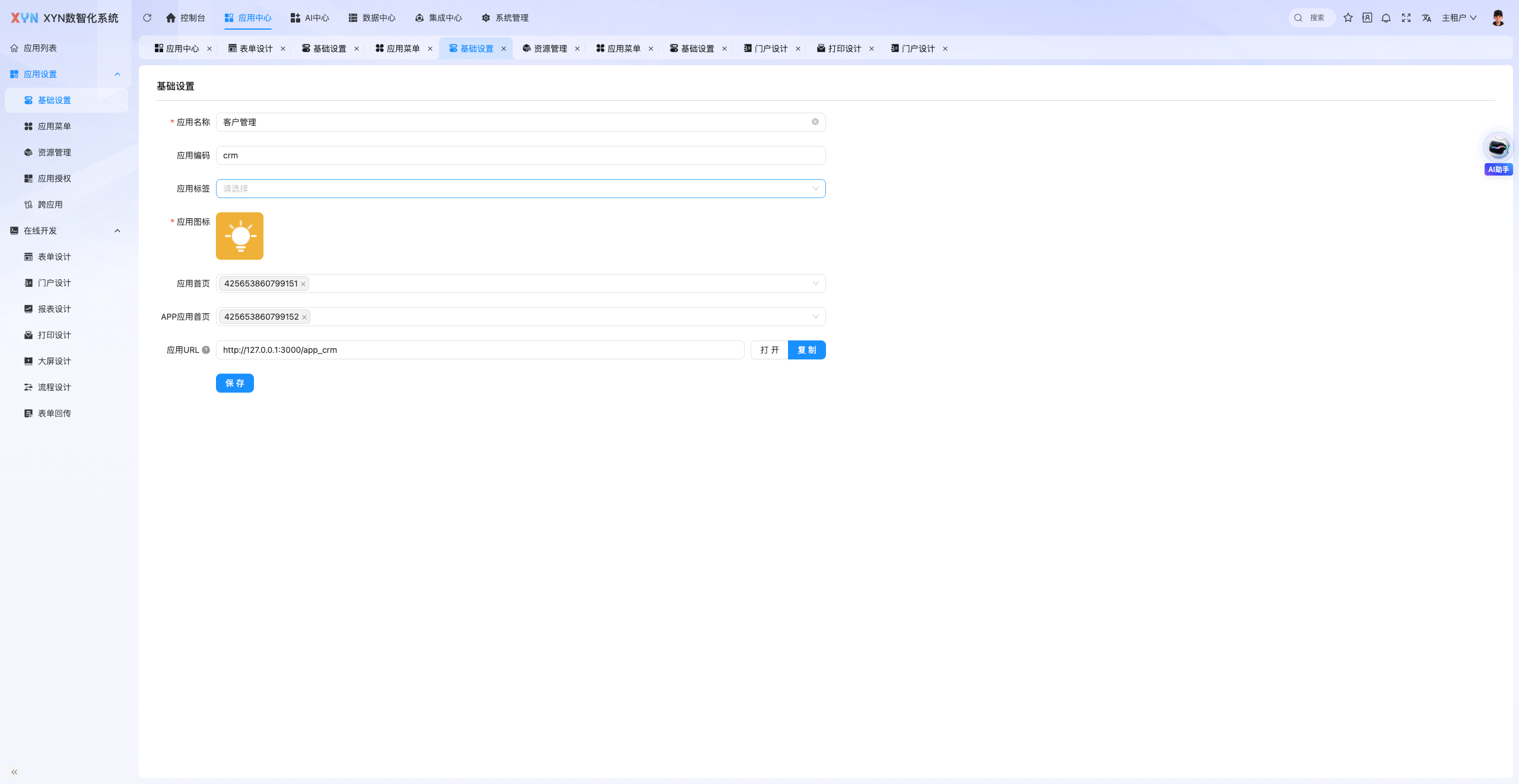This screenshot has height=784, width=1519.
Task: Click the 打开 button
Action: tap(770, 350)
